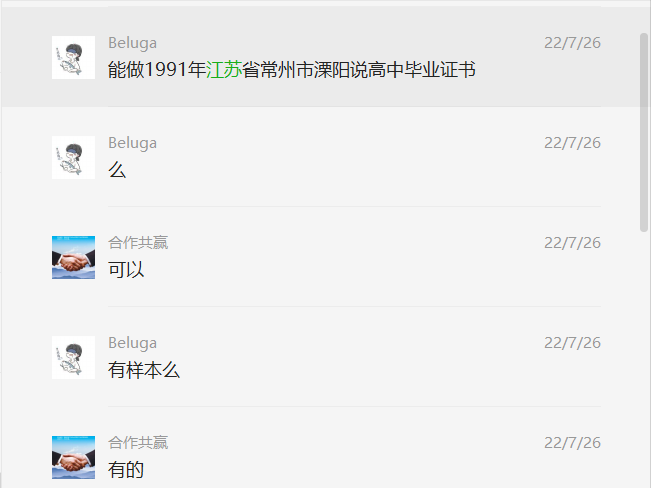This screenshot has width=651, height=488.
Task: Select the message result '么' from Beluga
Action: (x=320, y=157)
